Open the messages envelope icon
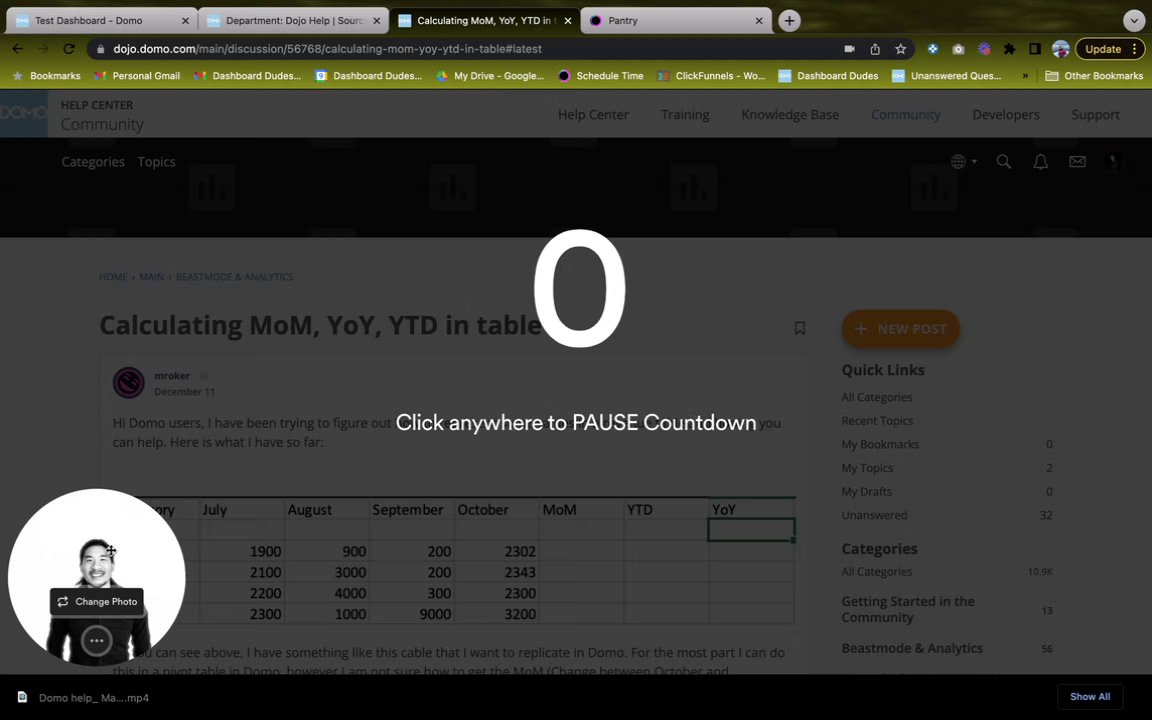Screen dimensions: 1152x720 coord(1077,162)
